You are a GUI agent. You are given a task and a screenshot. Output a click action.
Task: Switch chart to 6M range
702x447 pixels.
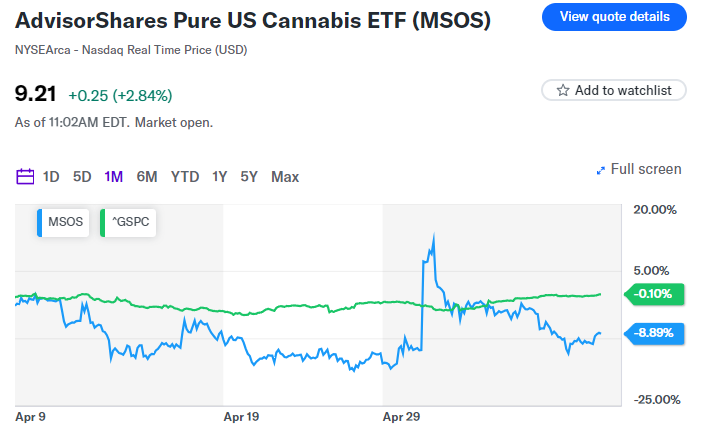coord(147,177)
